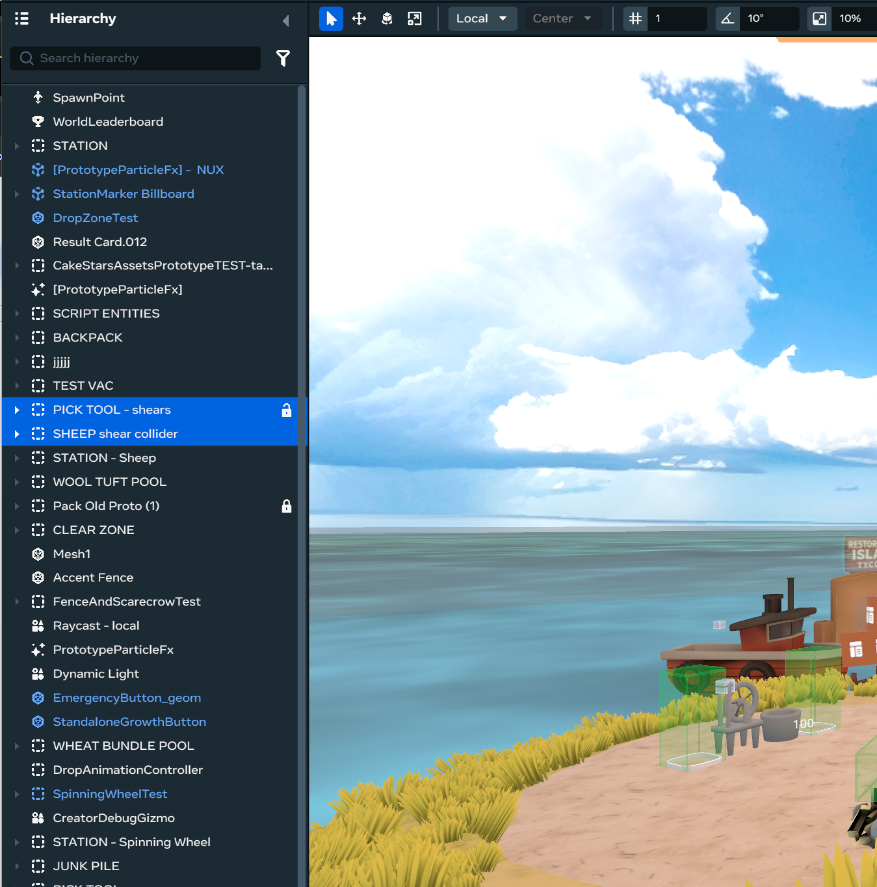
Task: Expand the STATION - Sheep group
Action: [x=16, y=458]
